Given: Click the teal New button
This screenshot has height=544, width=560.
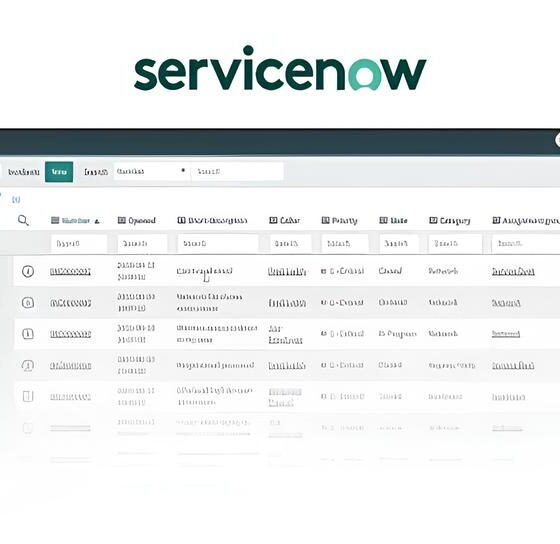Looking at the screenshot, I should point(59,172).
